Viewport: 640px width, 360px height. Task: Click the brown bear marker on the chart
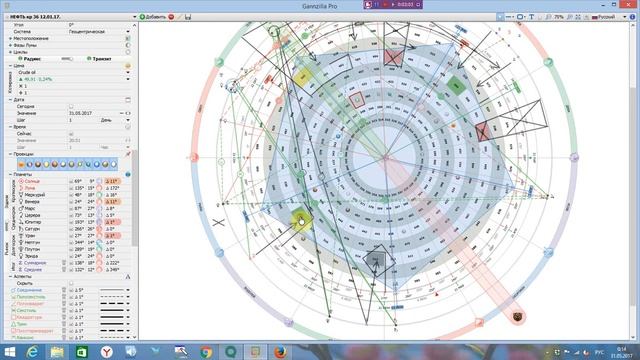[517, 316]
